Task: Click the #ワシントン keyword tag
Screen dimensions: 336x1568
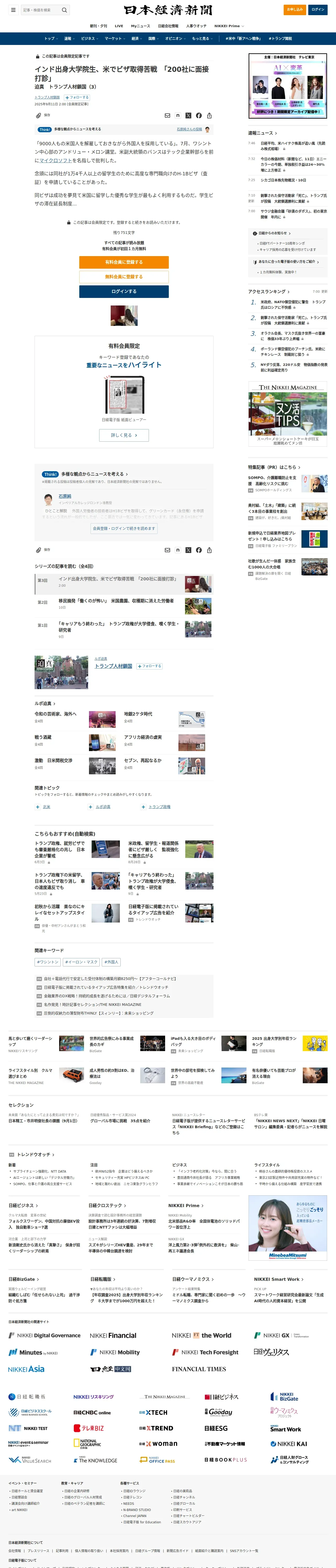Action: (x=48, y=962)
